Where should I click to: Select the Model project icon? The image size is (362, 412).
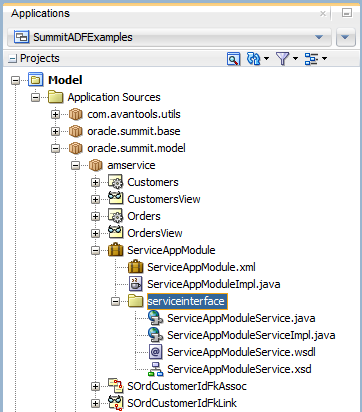tap(36, 80)
